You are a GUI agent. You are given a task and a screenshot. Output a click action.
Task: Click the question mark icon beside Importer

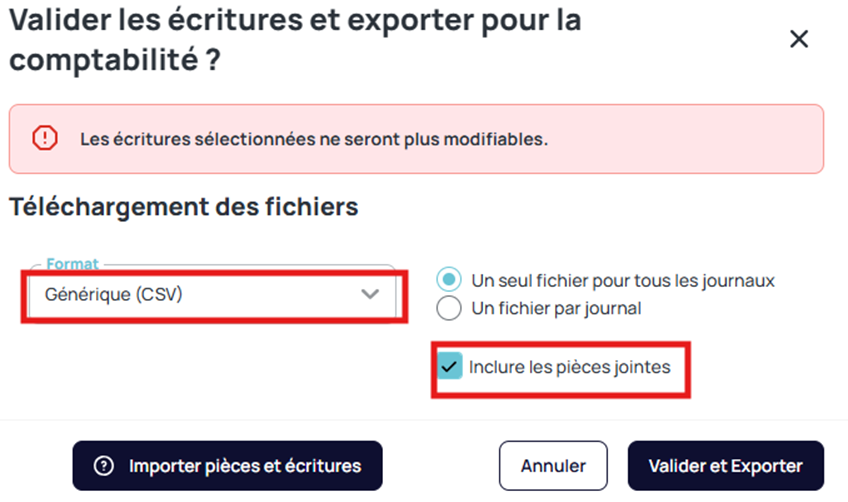coord(103,466)
